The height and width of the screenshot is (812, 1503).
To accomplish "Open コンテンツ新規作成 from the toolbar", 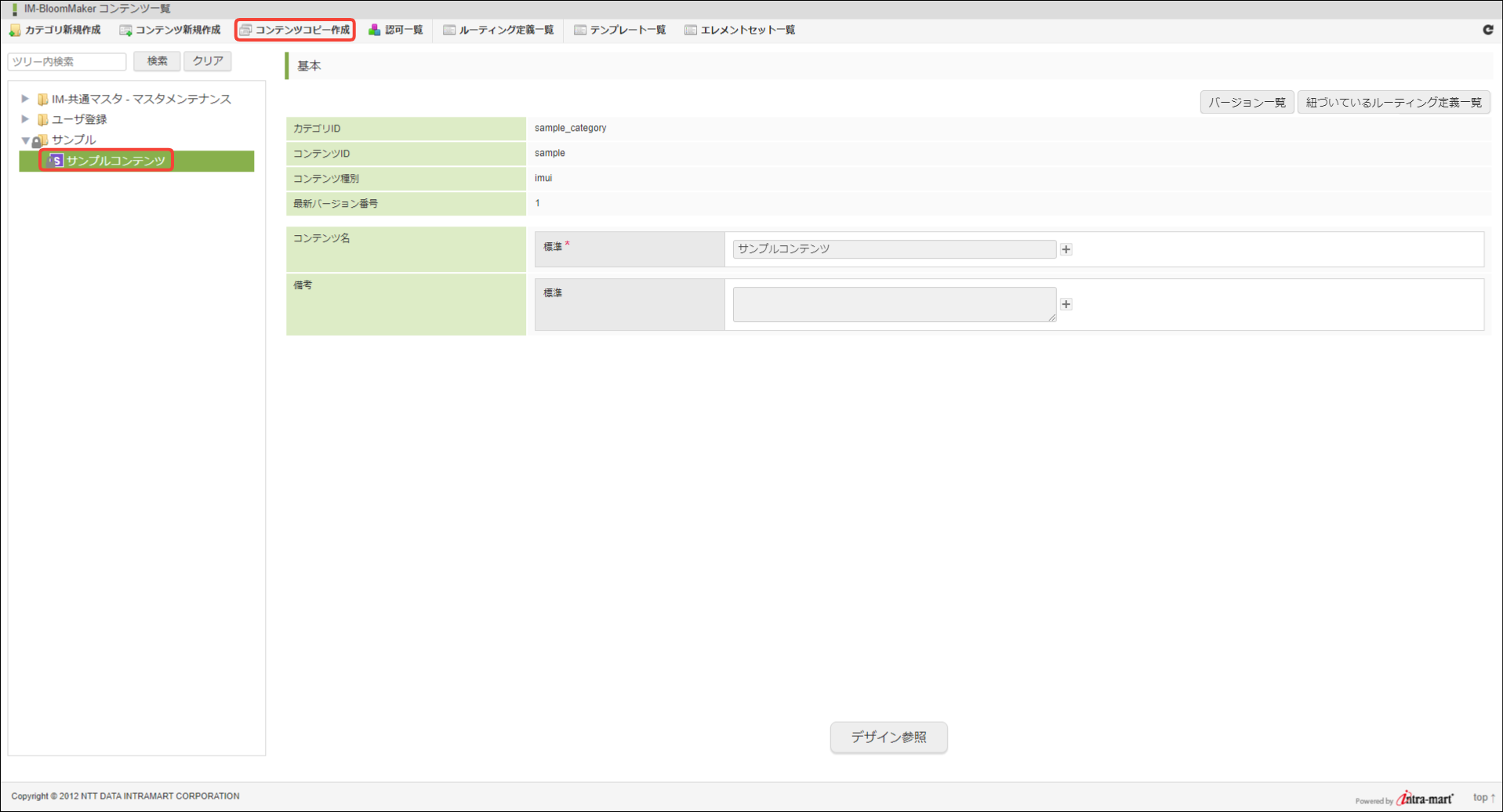I will tap(170, 31).
